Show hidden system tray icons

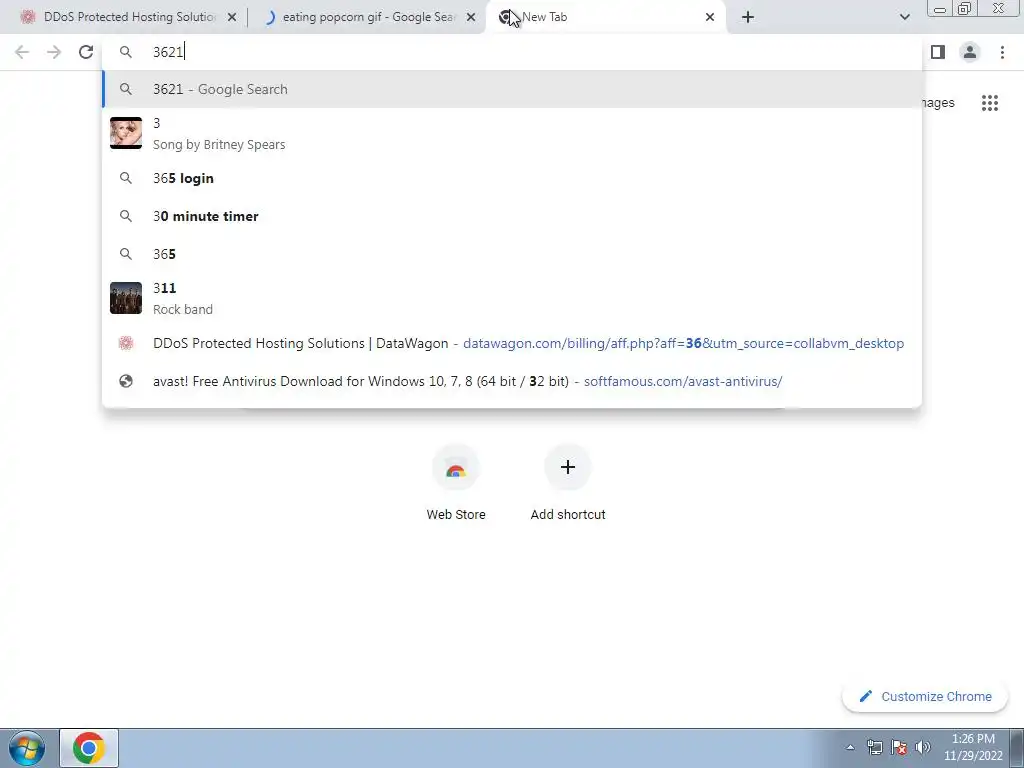(x=850, y=748)
